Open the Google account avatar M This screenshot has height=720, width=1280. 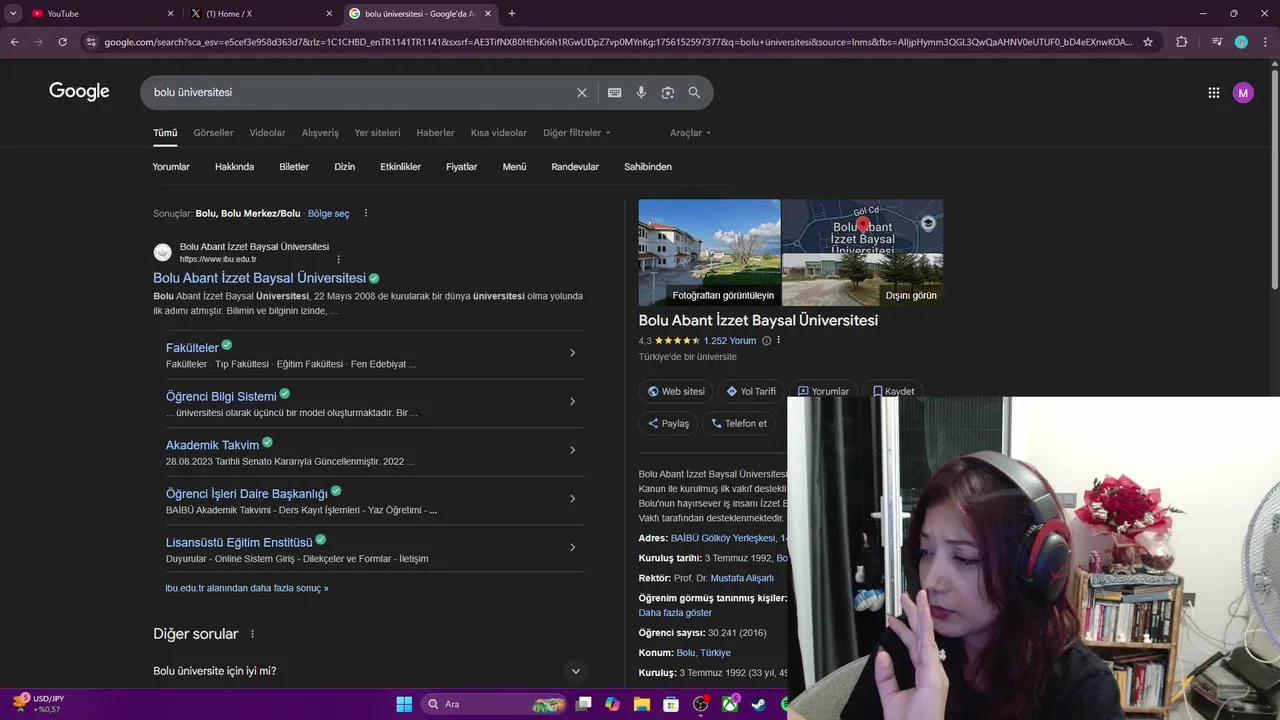click(x=1243, y=93)
